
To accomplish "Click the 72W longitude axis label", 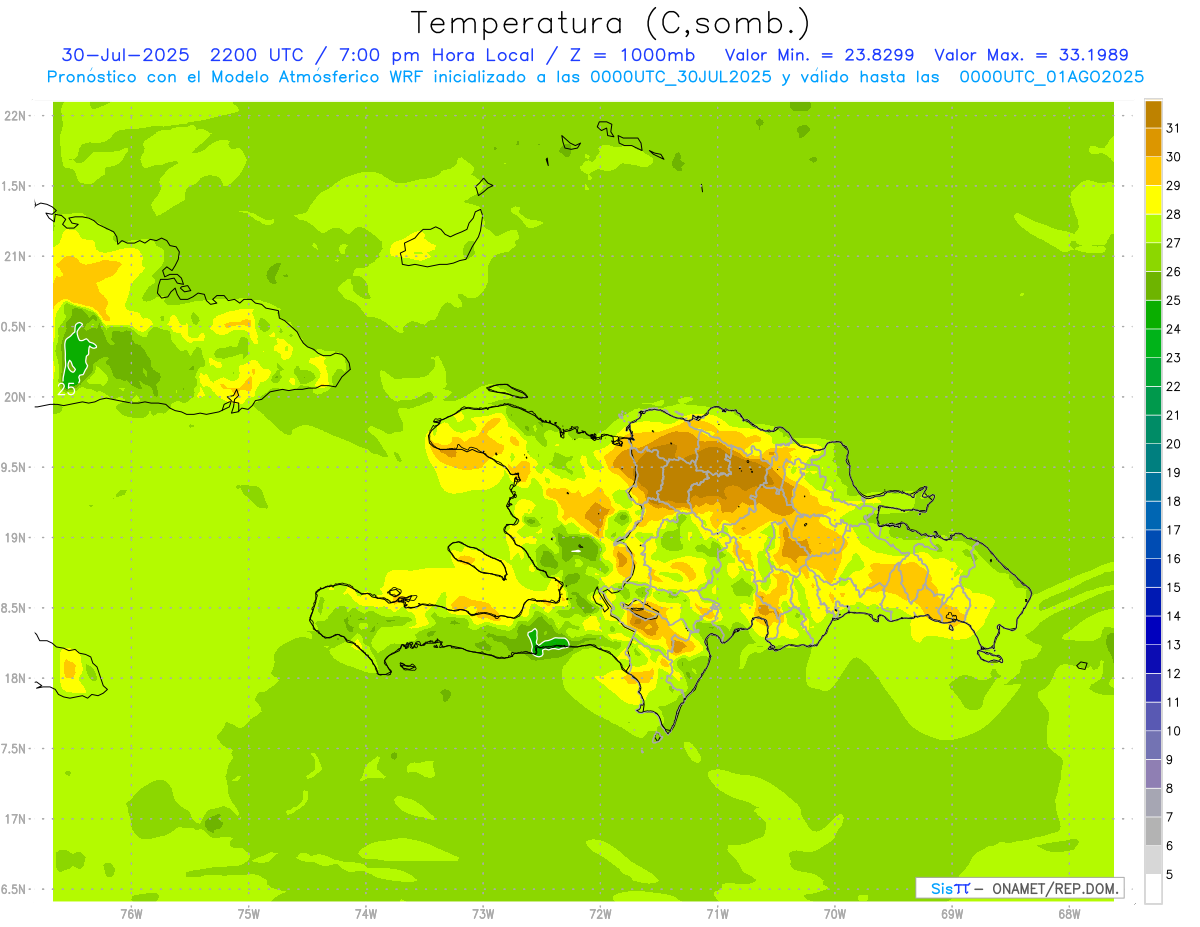I will click(600, 914).
